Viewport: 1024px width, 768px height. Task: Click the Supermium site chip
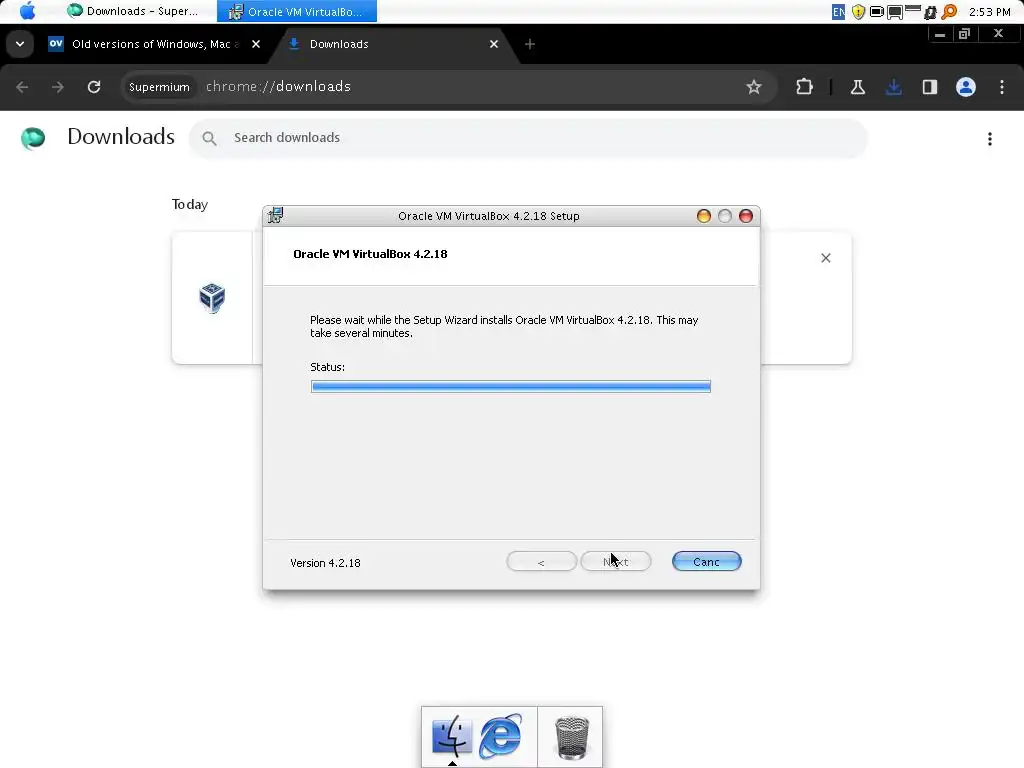(159, 87)
